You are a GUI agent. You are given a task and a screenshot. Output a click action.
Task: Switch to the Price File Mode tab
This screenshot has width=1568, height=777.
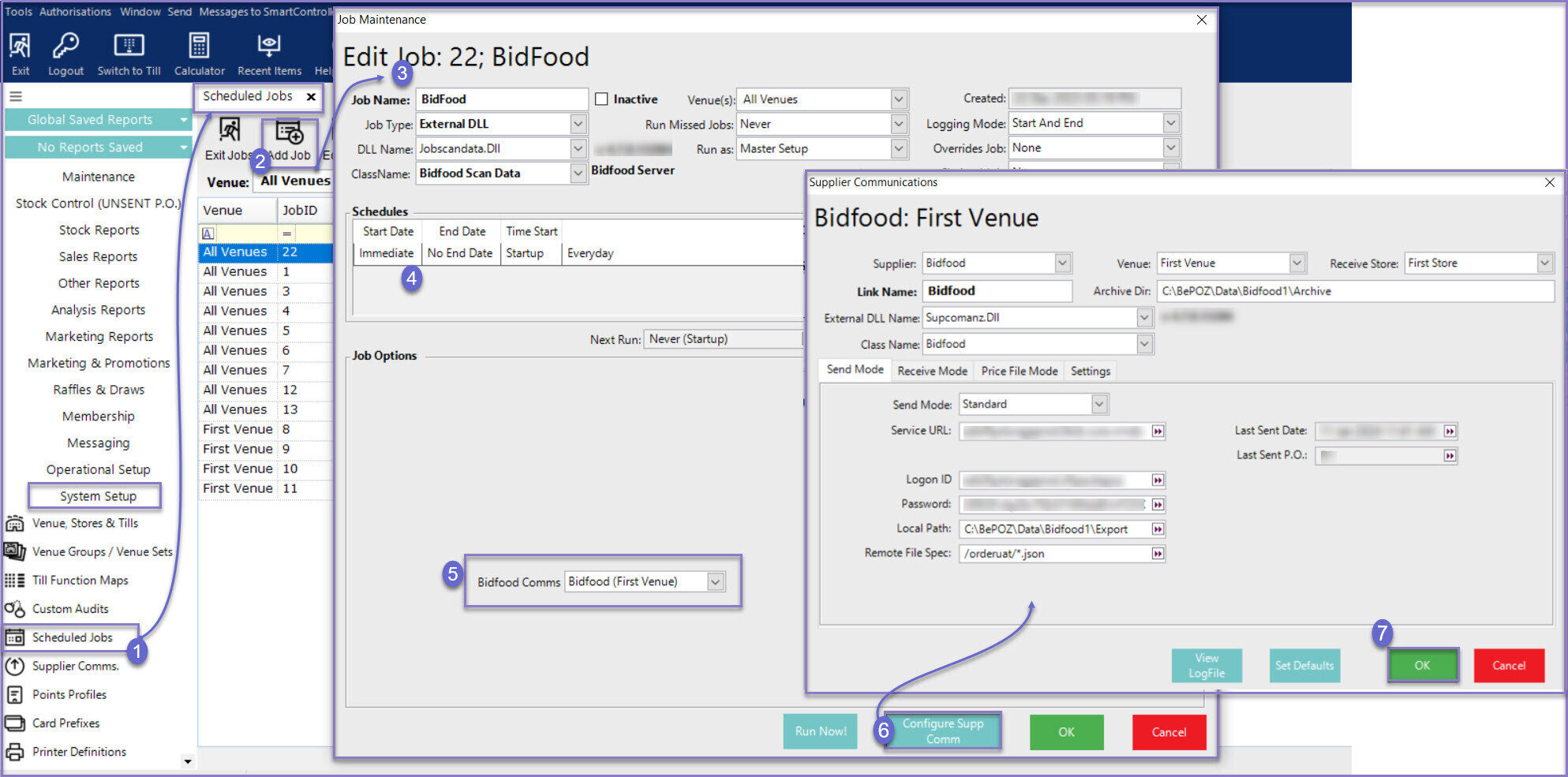coord(1020,371)
